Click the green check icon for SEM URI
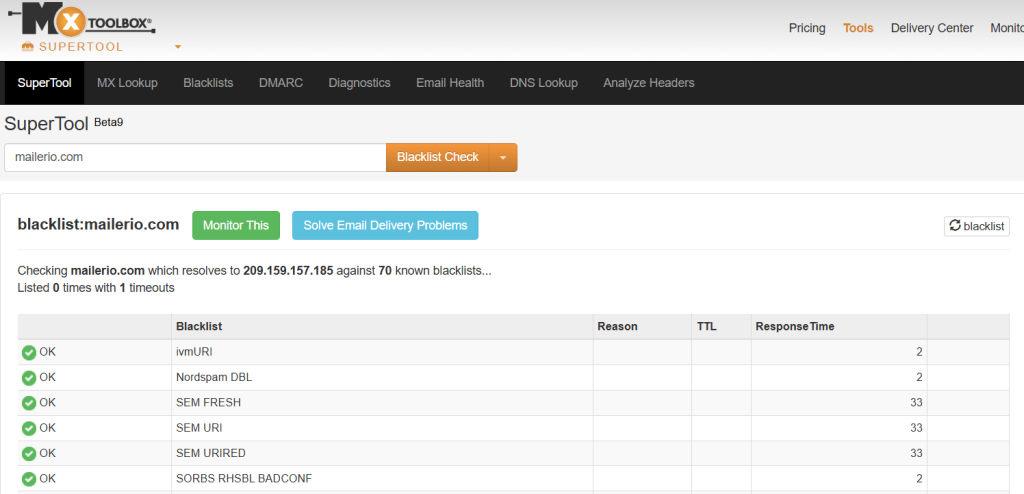 point(29,428)
